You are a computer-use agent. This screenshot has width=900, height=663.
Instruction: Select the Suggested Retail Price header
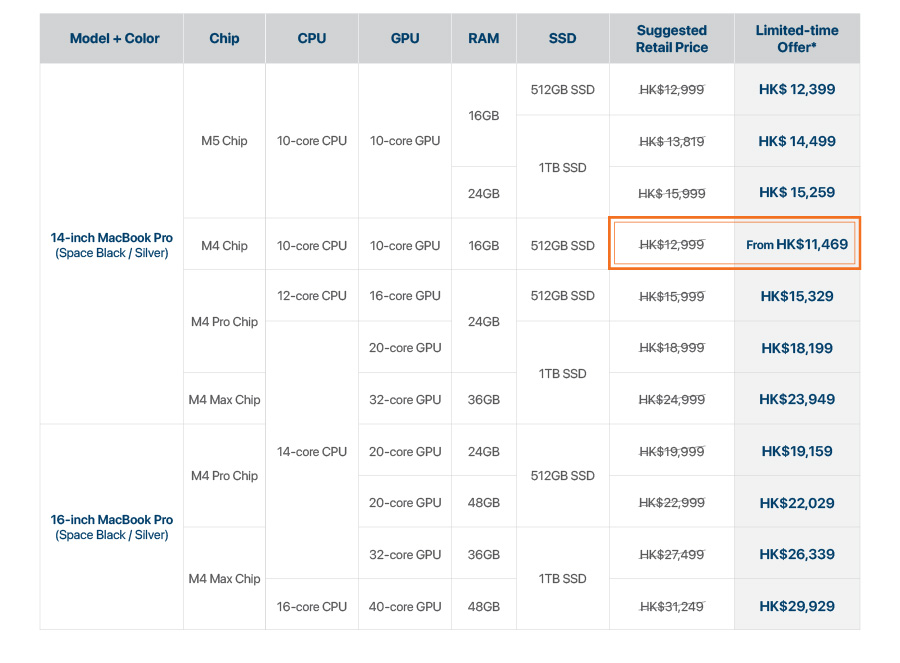[671, 38]
